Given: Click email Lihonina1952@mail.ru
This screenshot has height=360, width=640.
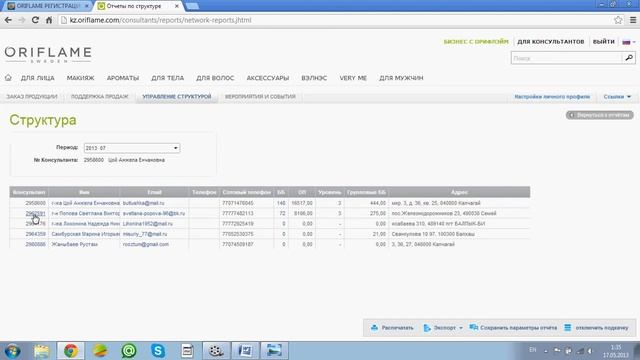Looking at the screenshot, I should [147, 224].
